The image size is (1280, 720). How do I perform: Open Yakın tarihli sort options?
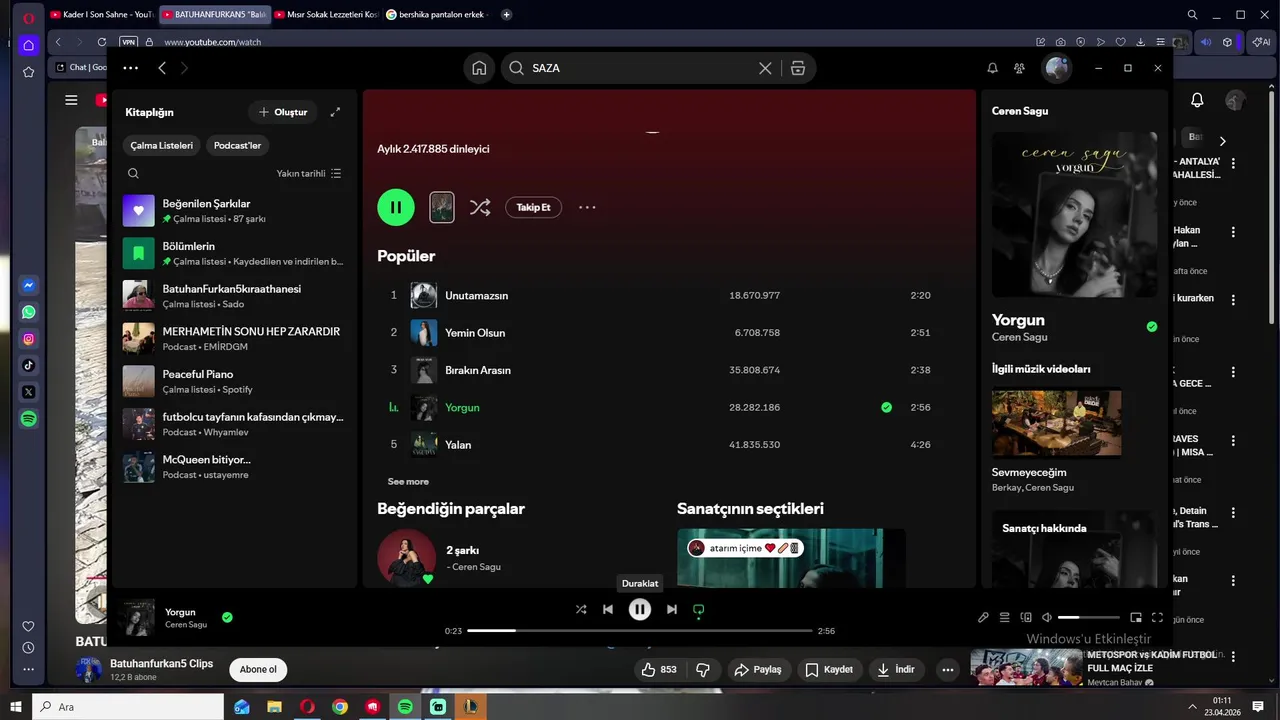tap(309, 173)
